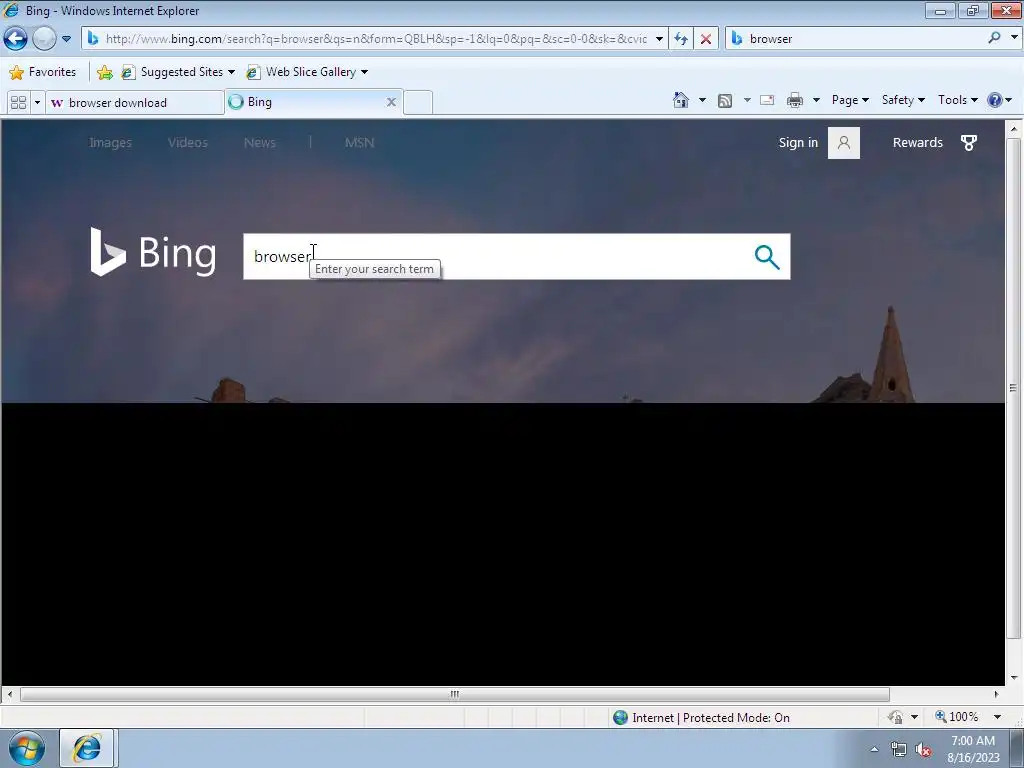The width and height of the screenshot is (1024, 768).
Task: Go back with the Back arrow button
Action: pos(16,39)
